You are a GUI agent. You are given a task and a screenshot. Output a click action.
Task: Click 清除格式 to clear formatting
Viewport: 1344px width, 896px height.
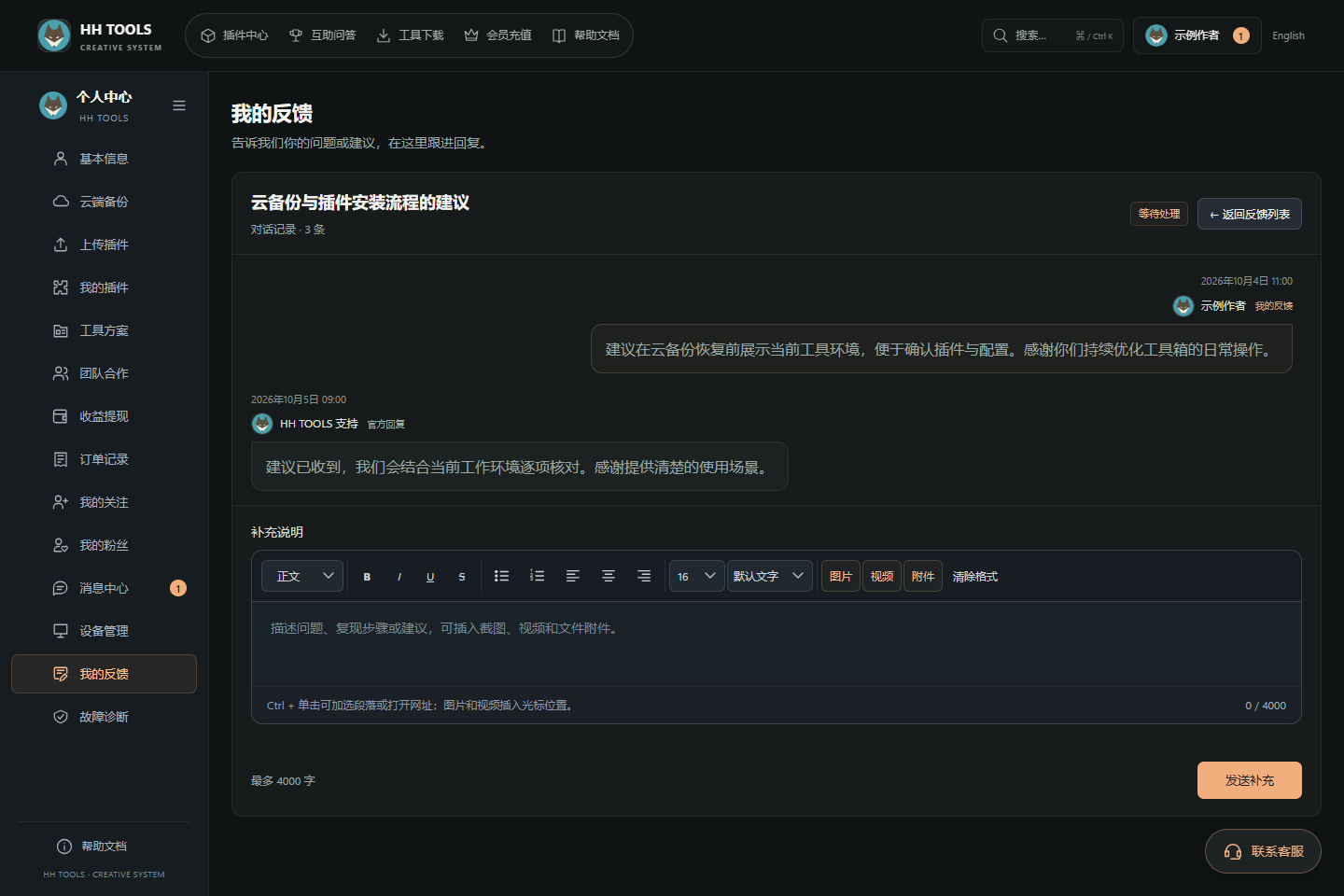(x=975, y=576)
